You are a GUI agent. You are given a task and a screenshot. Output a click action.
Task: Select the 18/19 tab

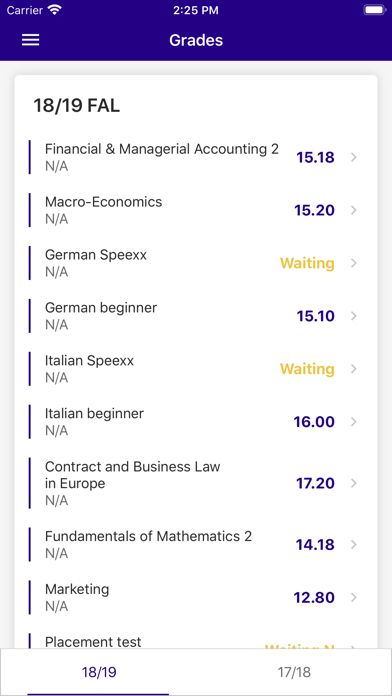(99, 672)
